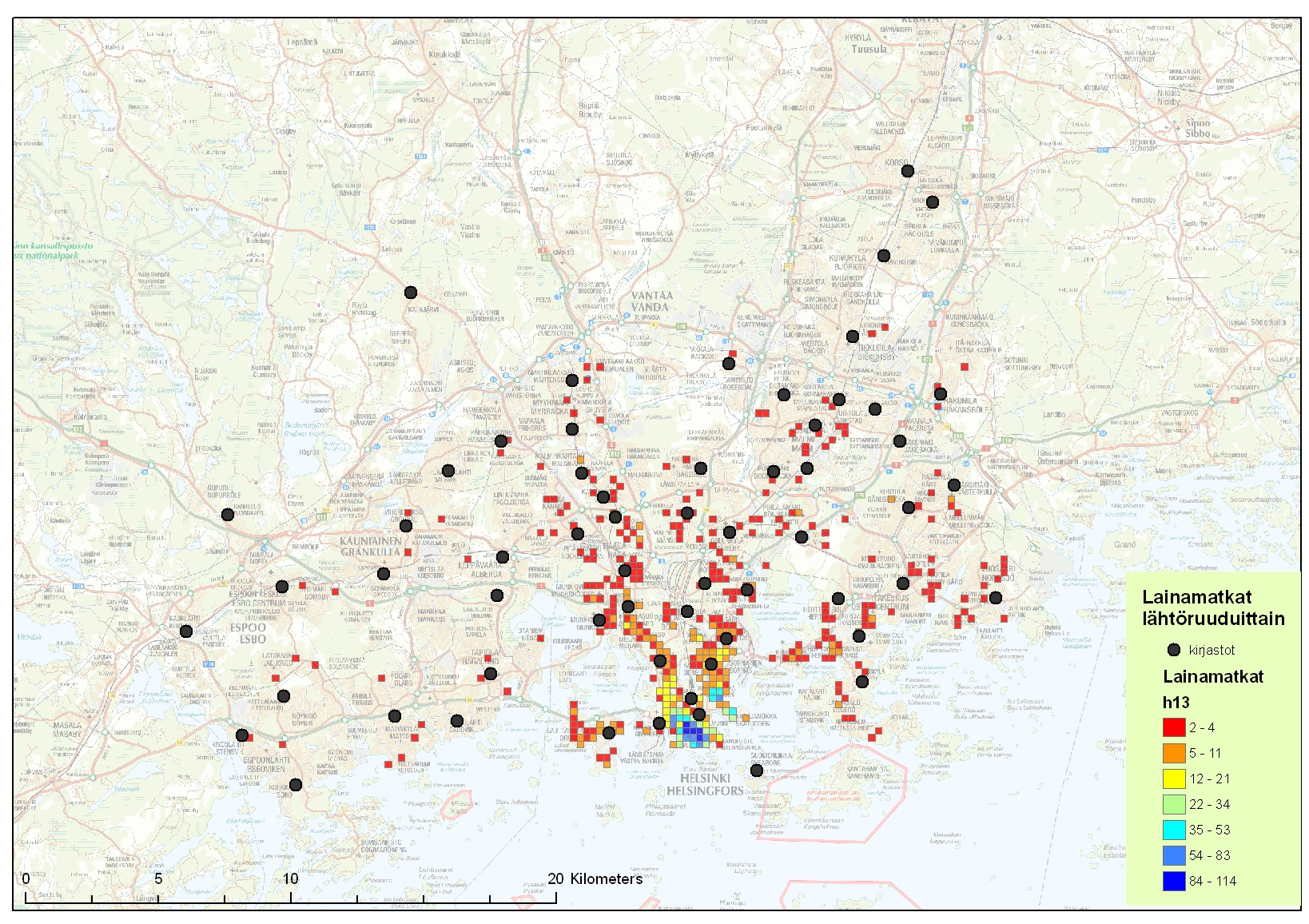Image resolution: width=1309 pixels, height=924 pixels.
Task: Click the 'VANTAA VANDA' map label
Action: pos(651,301)
